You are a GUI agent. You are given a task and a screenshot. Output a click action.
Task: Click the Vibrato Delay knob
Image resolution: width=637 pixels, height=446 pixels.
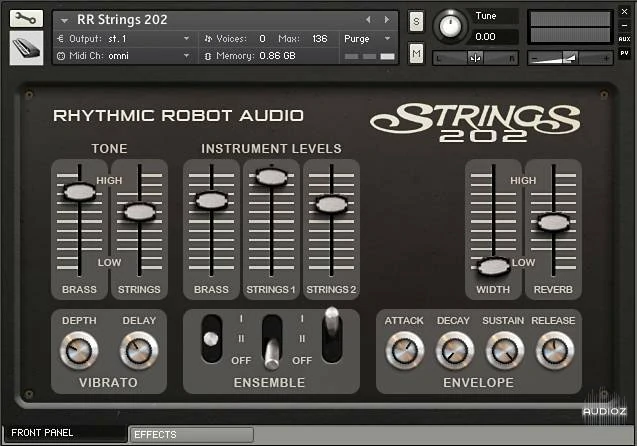pos(139,351)
